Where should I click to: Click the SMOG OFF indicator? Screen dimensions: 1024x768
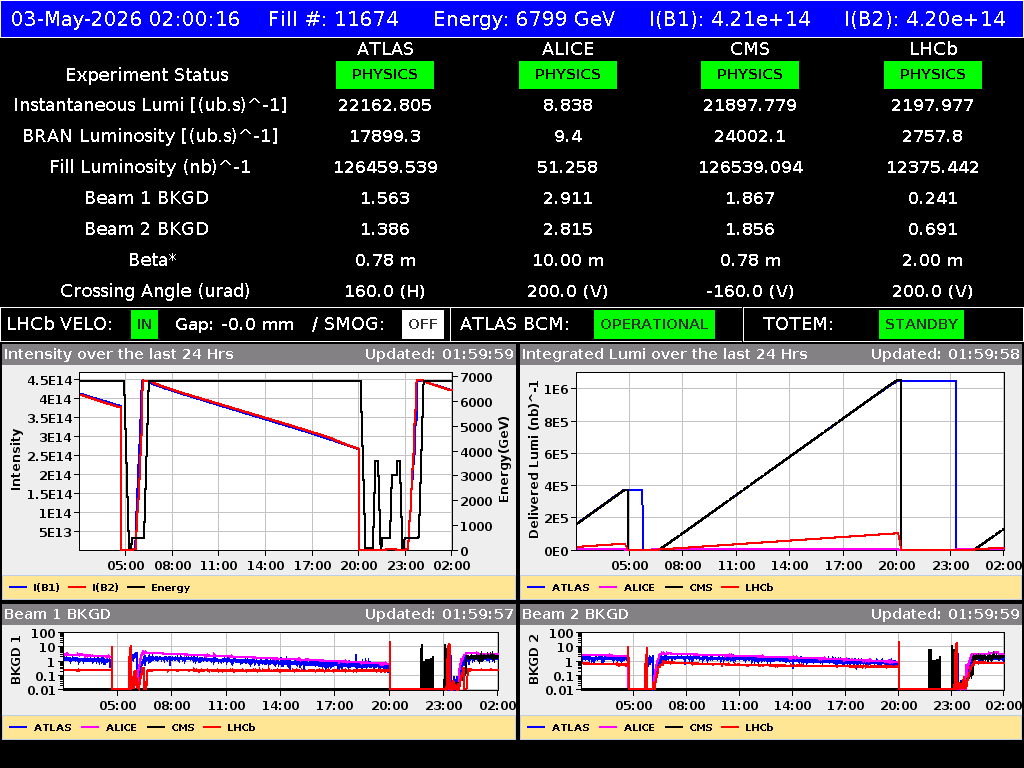pyautogui.click(x=423, y=325)
